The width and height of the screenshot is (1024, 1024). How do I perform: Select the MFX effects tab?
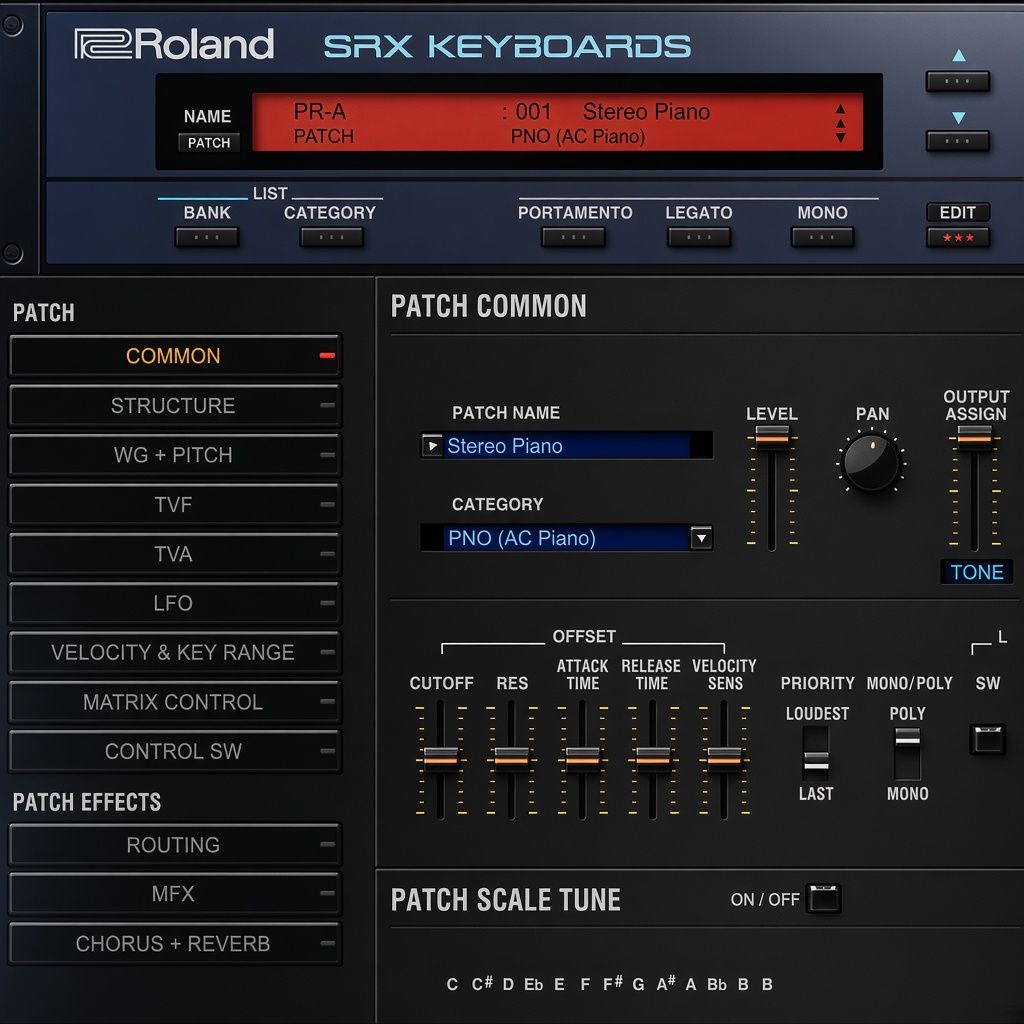[x=174, y=893]
